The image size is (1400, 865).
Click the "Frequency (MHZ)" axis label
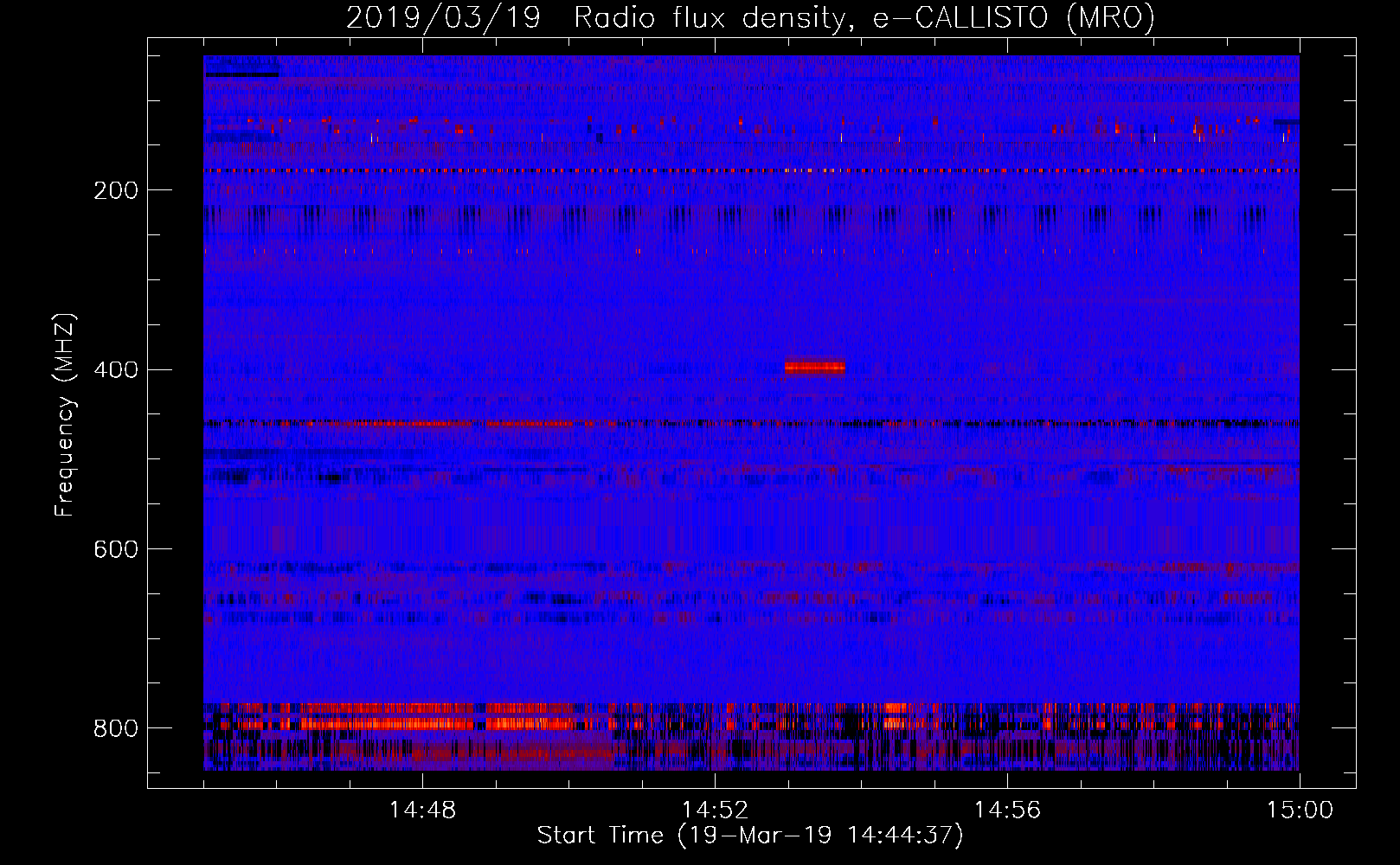[64, 414]
